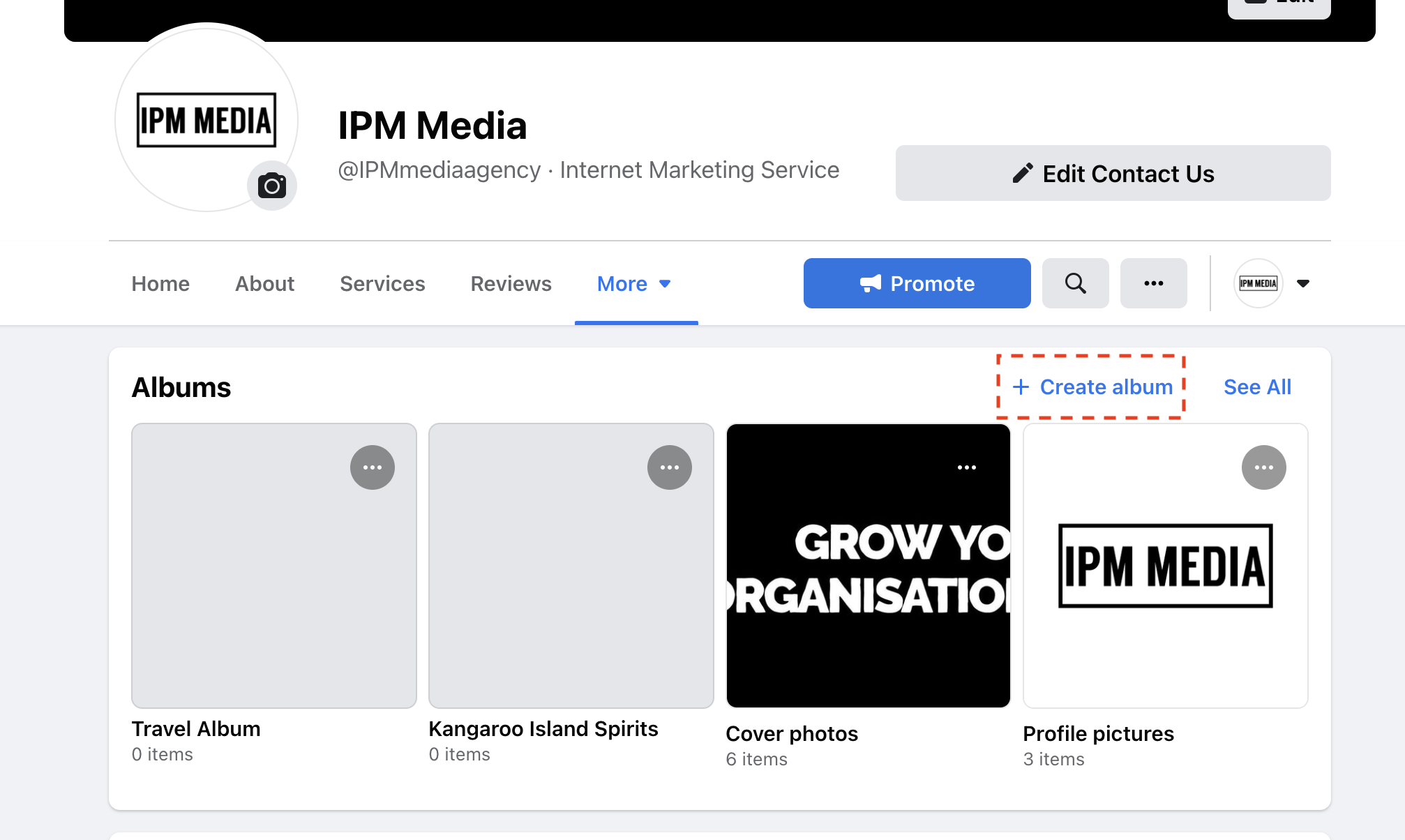
Task: Click the pencil icon on Edit Contact Us
Action: pos(1022,172)
